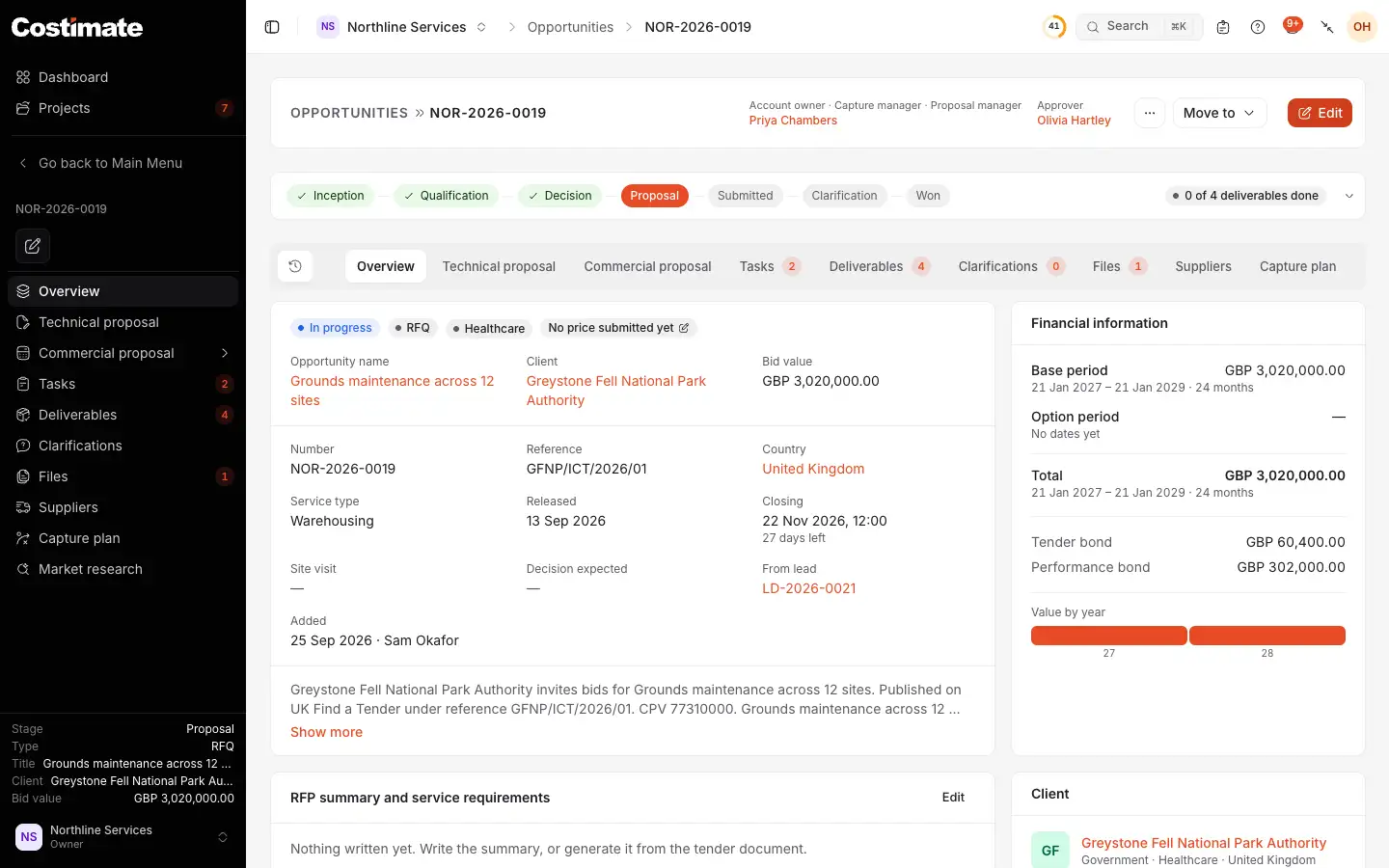Click Show more under the description
Screen dimensions: 1389x868
pyautogui.click(x=326, y=732)
